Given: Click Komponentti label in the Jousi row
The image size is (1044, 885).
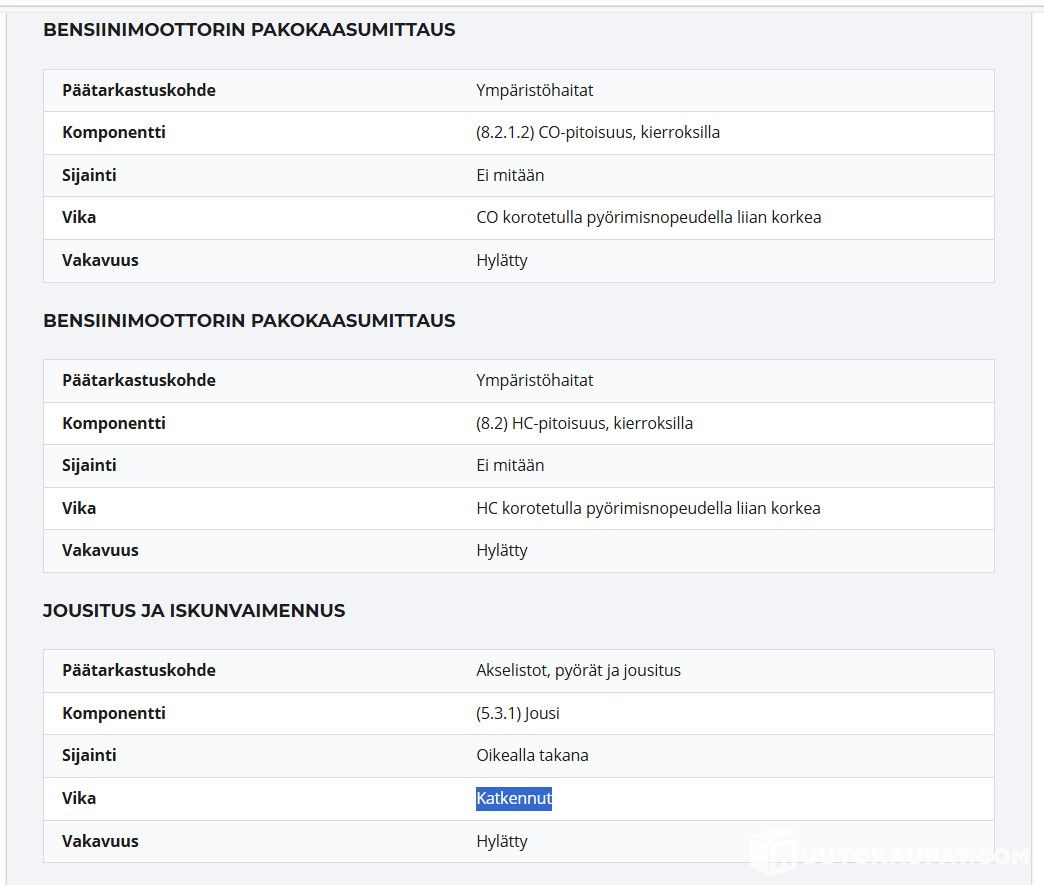Looking at the screenshot, I should coord(114,713).
